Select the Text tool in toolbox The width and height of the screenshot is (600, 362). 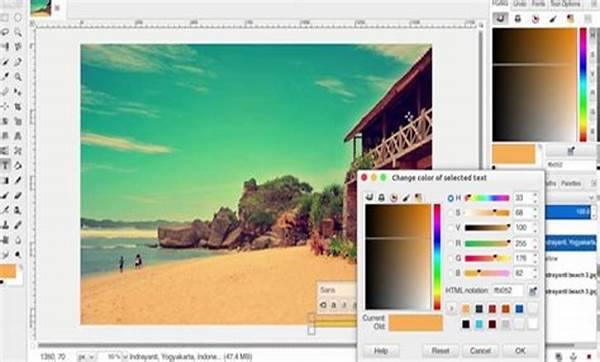(5, 166)
